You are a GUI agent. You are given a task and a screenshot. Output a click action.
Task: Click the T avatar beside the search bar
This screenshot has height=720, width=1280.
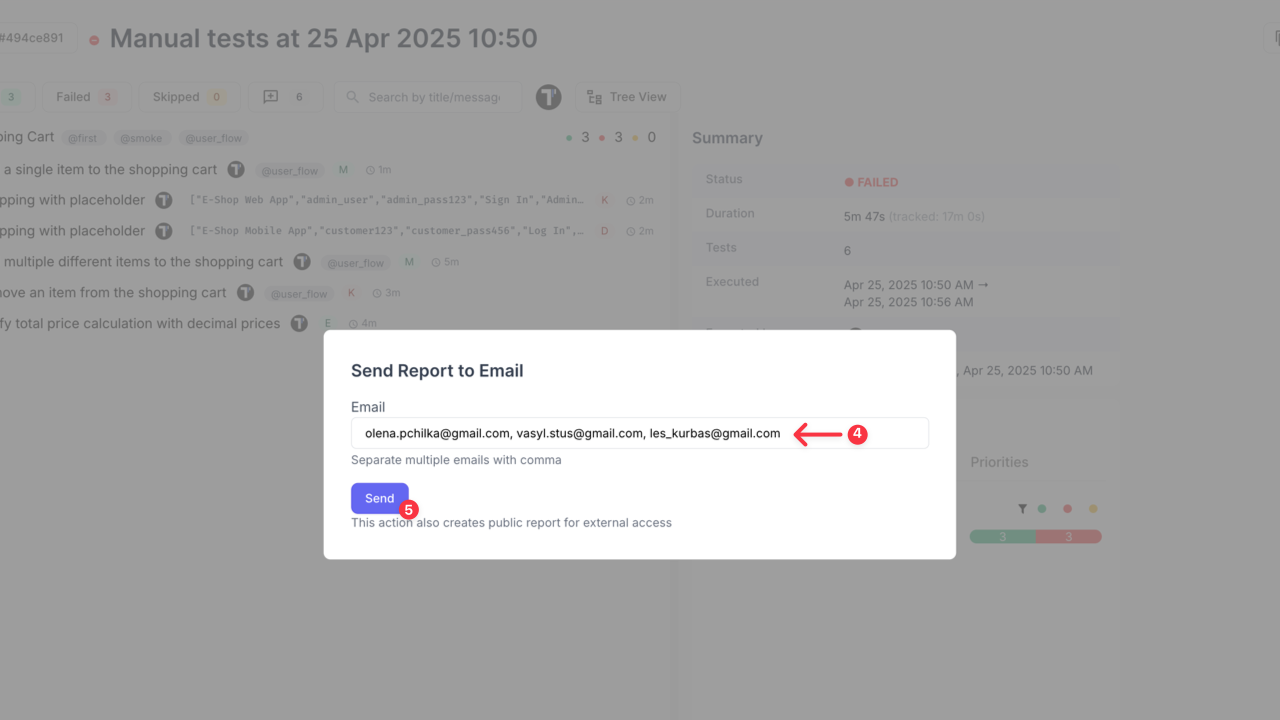click(x=548, y=97)
